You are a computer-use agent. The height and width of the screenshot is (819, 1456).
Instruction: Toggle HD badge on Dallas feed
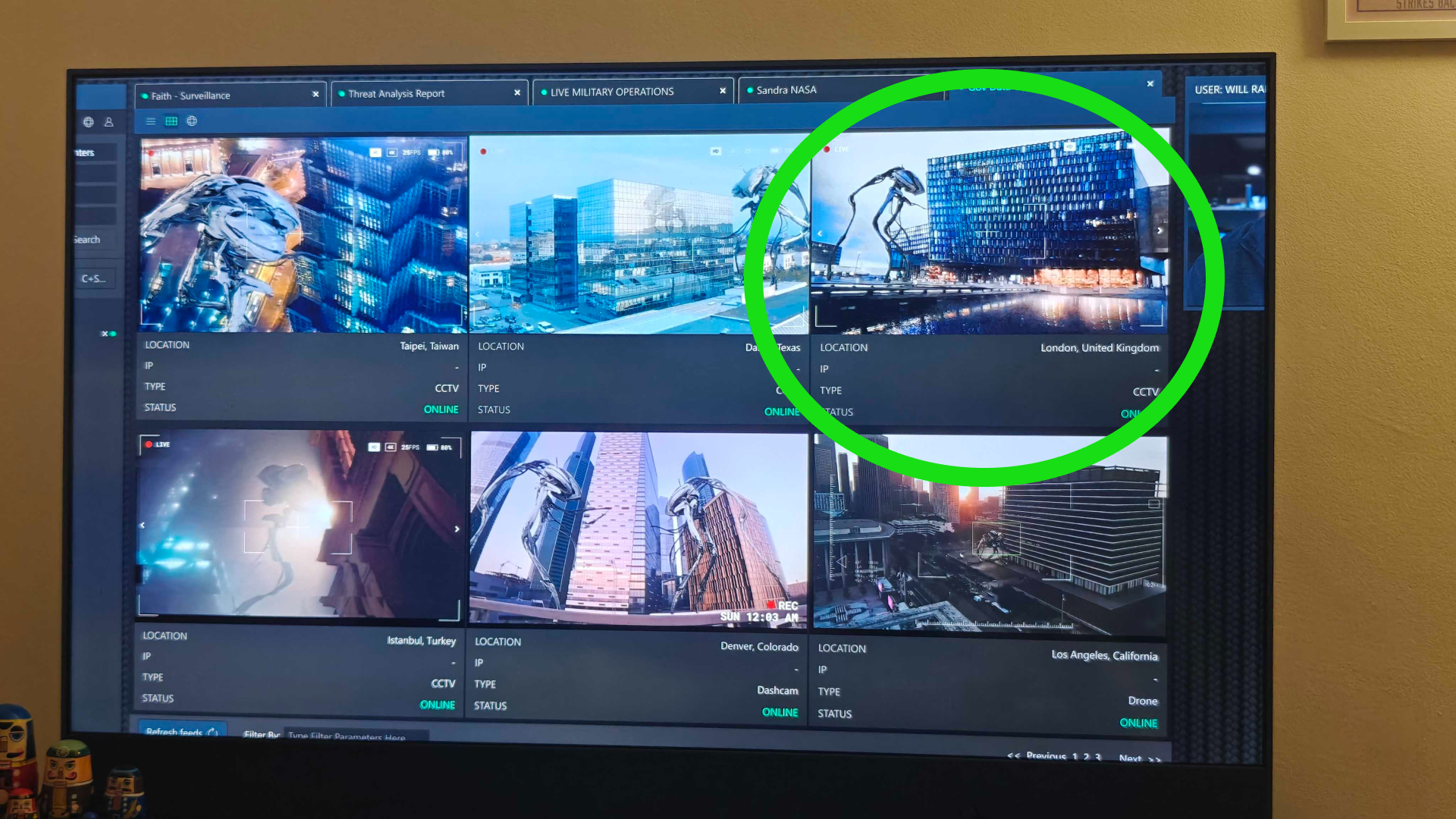click(715, 152)
